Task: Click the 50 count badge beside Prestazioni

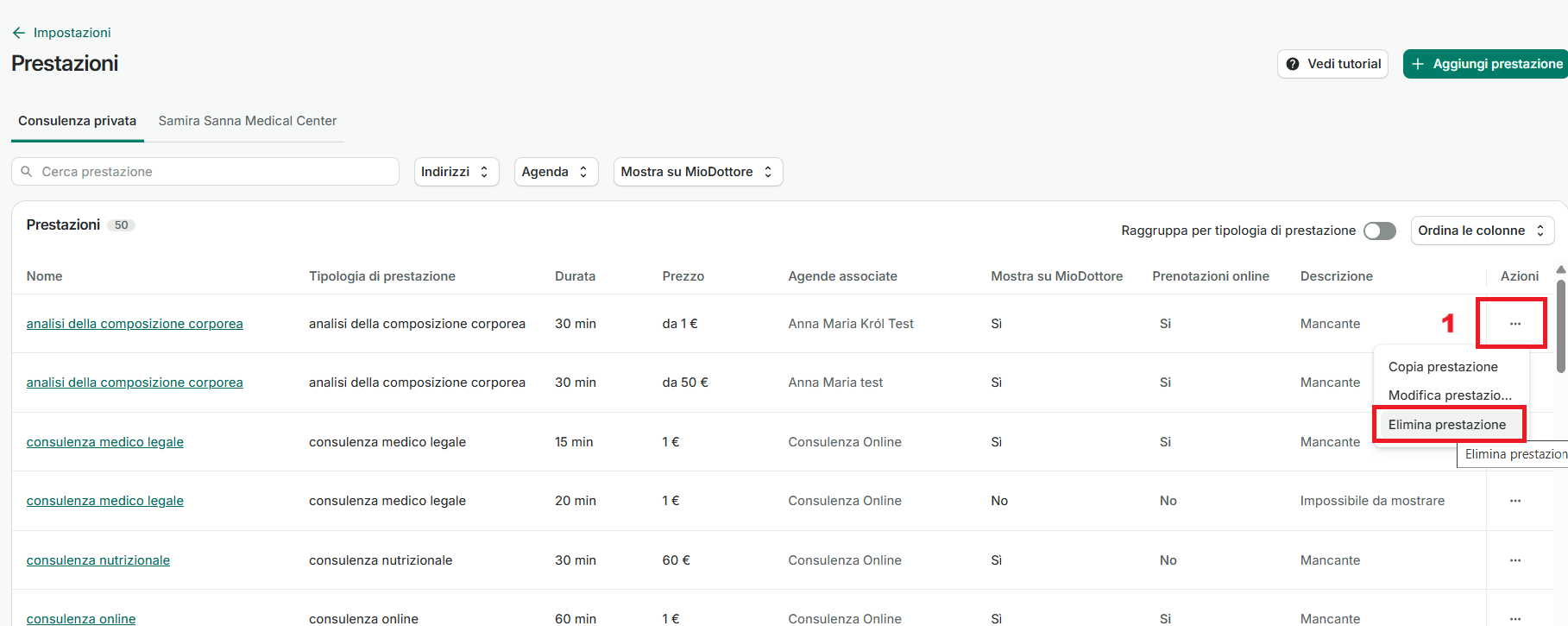Action: 122,225
